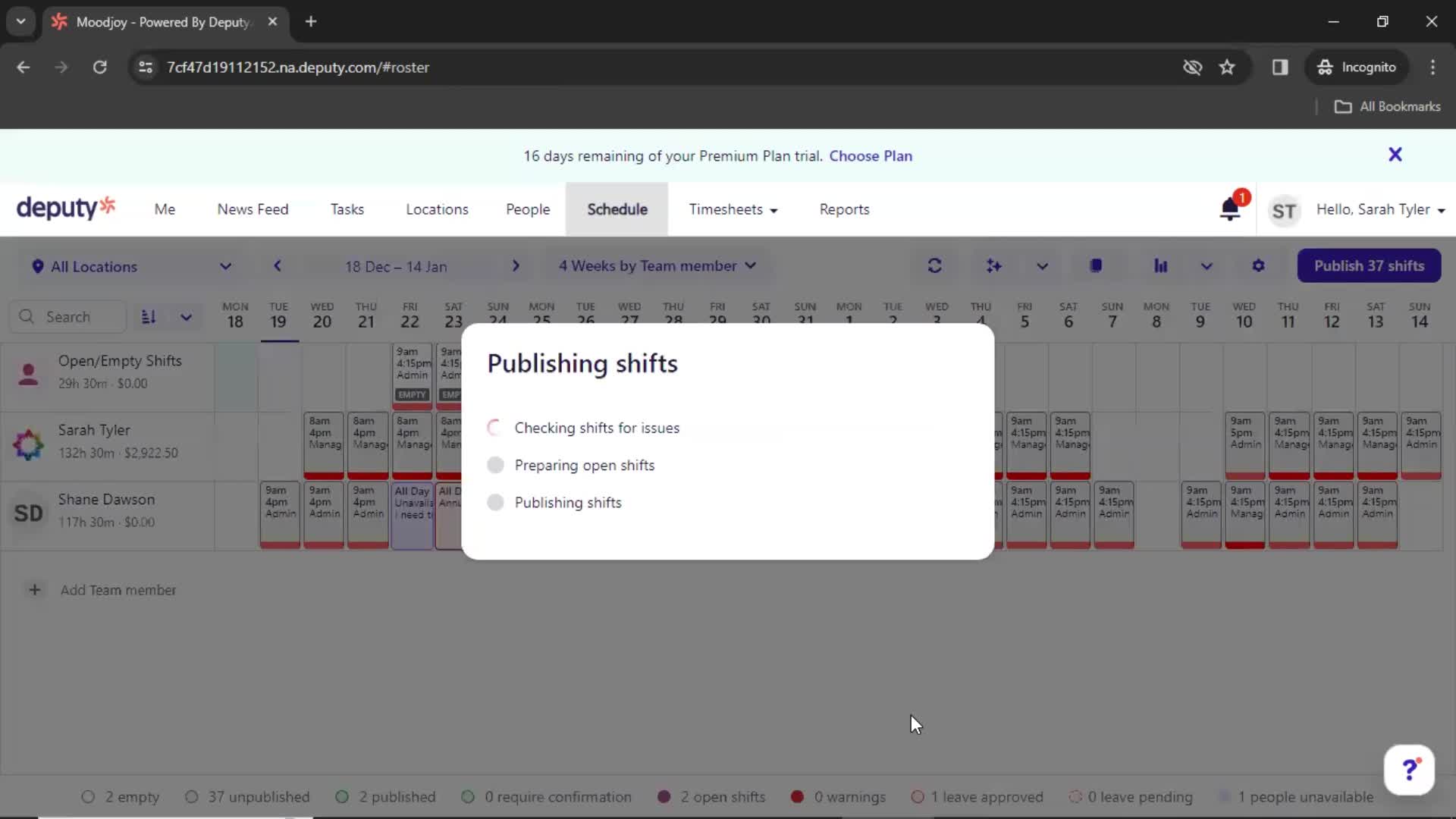Click the Publish 37 shifts button
The height and width of the screenshot is (819, 1456).
(x=1368, y=265)
